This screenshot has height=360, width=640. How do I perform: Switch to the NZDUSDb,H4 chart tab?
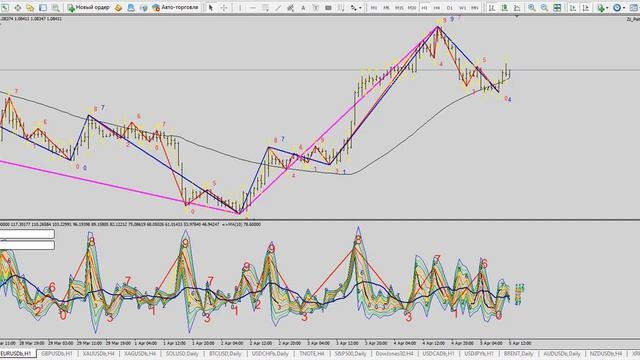(x=606, y=353)
